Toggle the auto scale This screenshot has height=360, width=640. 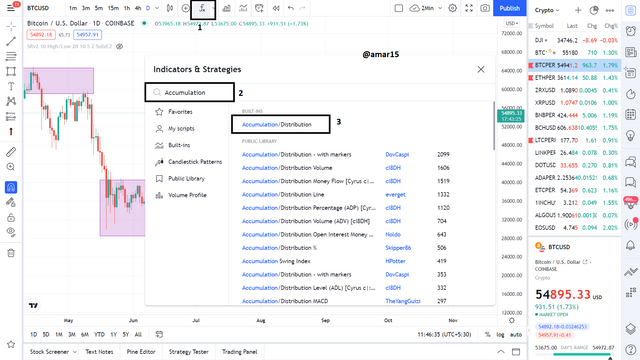[x=516, y=335]
